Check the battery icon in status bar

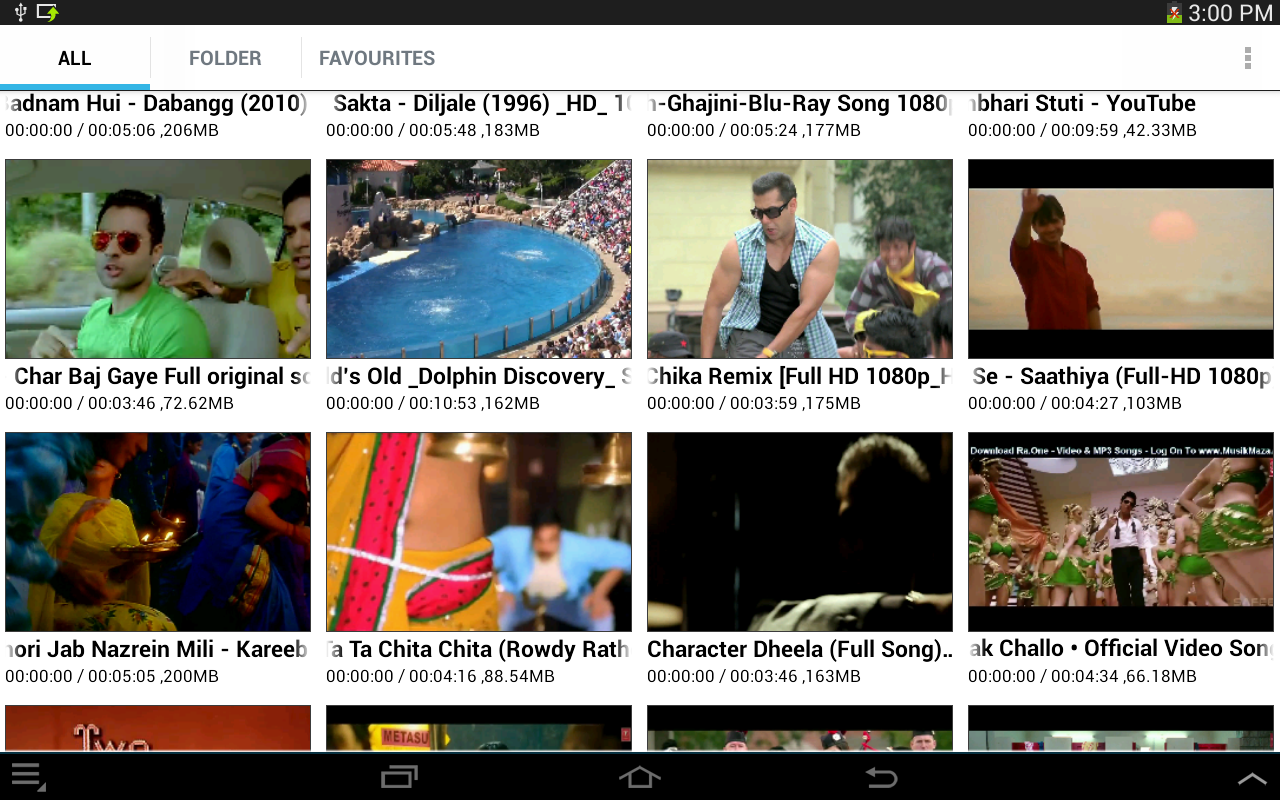pyautogui.click(x=1176, y=13)
